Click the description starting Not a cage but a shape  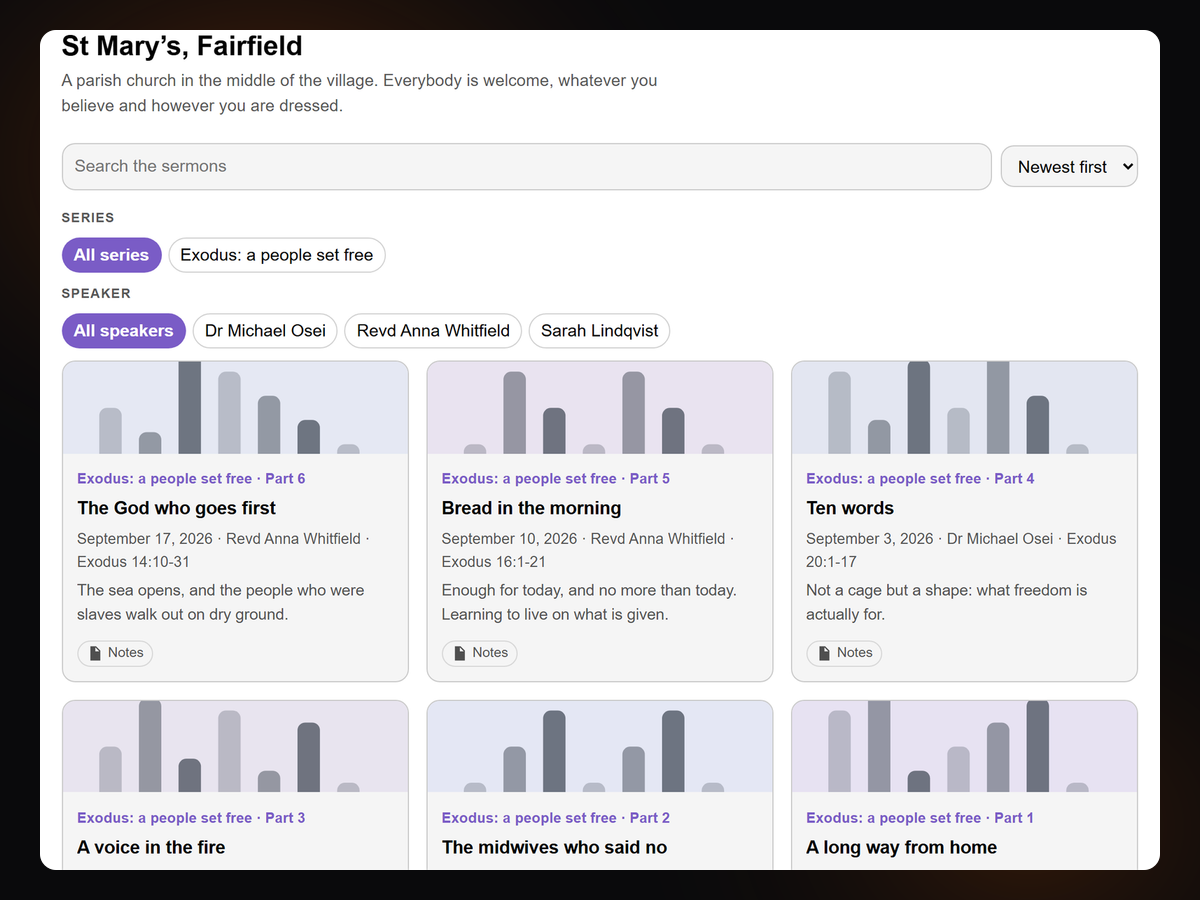(946, 602)
